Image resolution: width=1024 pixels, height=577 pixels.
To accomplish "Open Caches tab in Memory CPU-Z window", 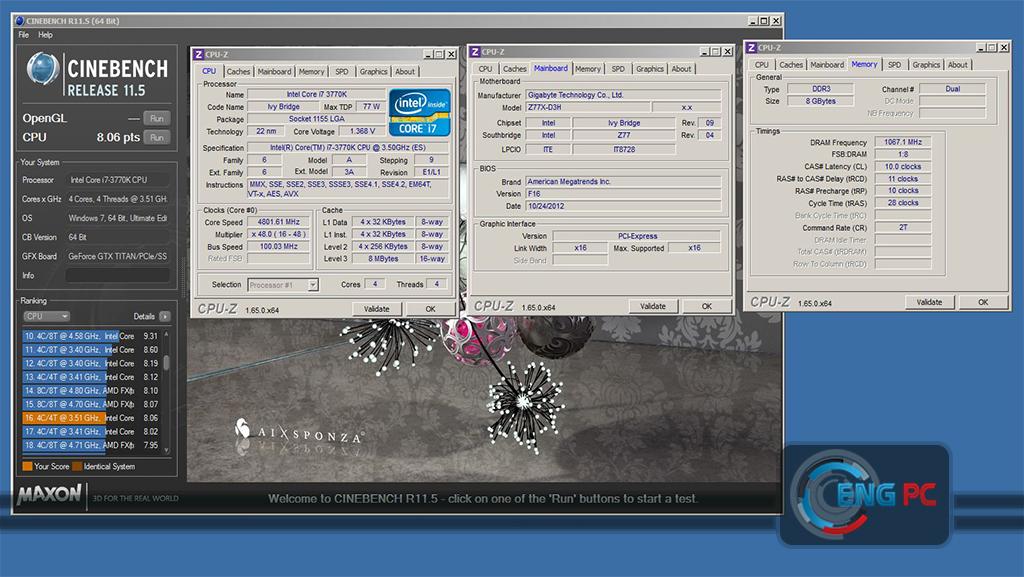I will pos(791,65).
